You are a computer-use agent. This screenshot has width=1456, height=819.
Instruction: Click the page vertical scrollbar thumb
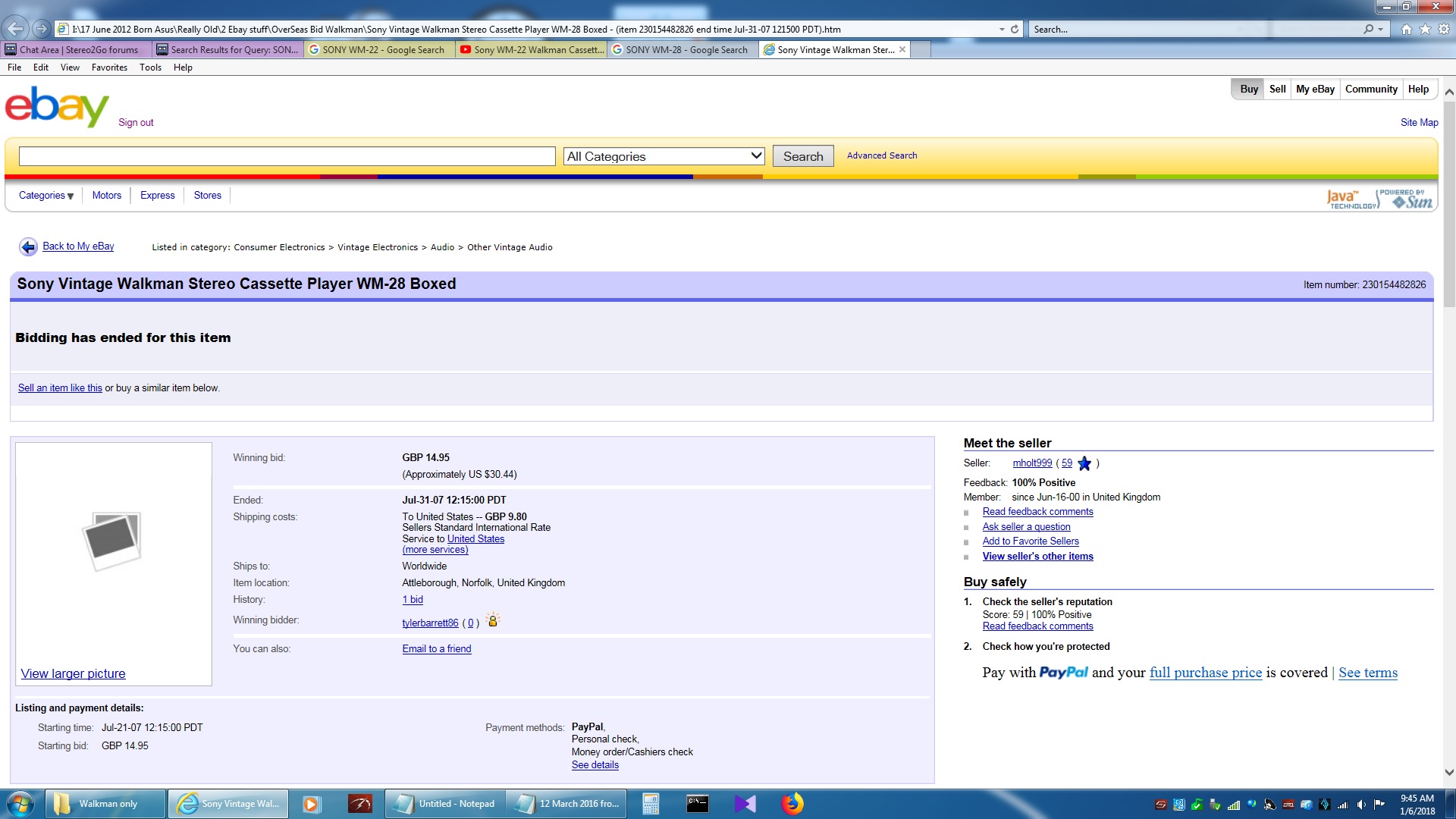1449,203
